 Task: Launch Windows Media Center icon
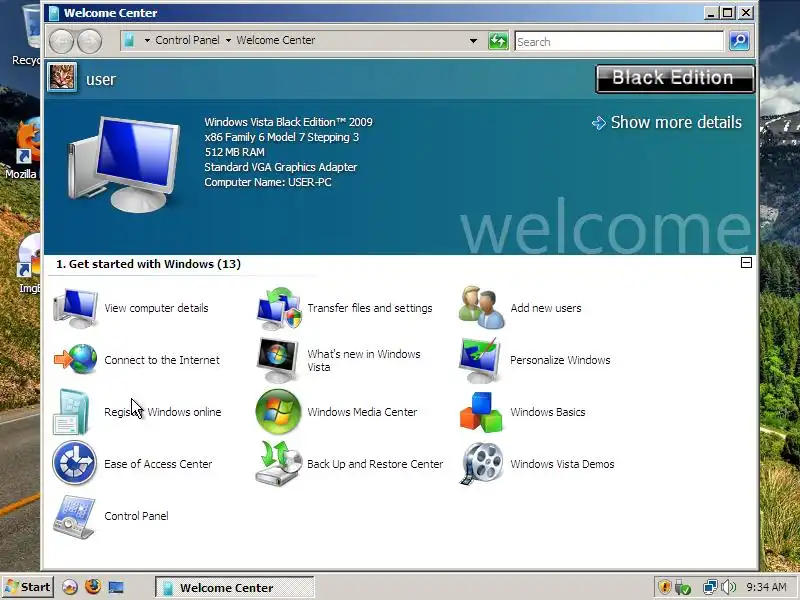click(x=278, y=412)
